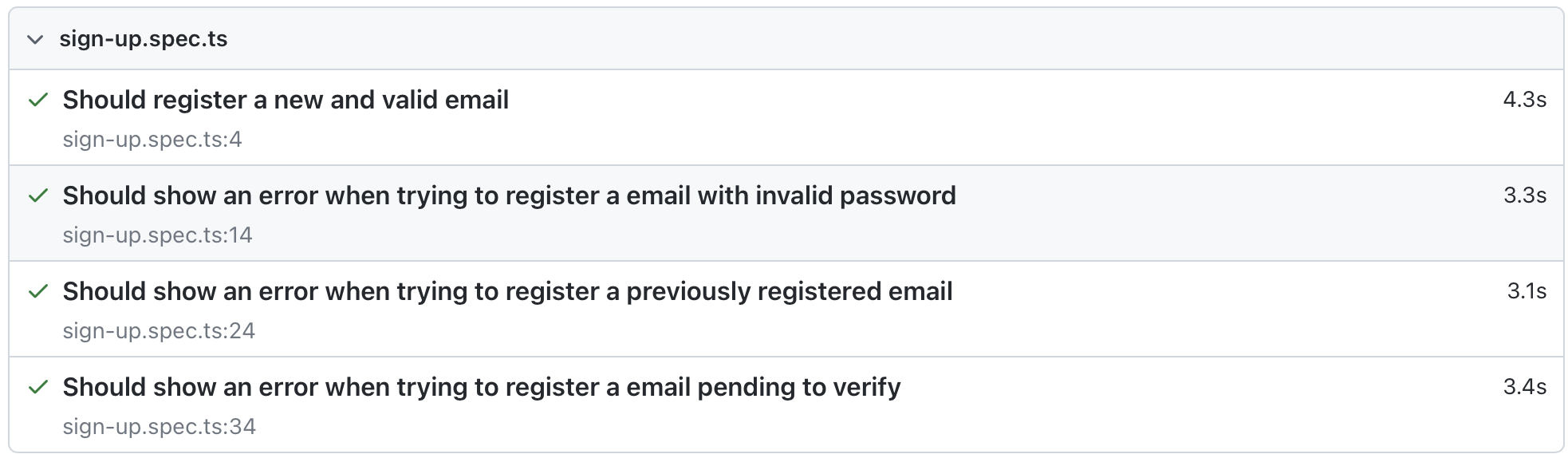Open the previously registered email error test
The image size is (1568, 458).
click(x=507, y=291)
